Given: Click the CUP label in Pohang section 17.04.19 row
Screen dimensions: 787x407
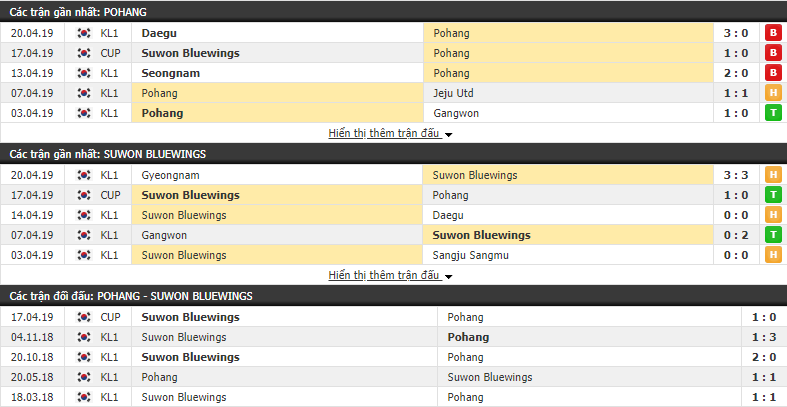Looking at the screenshot, I should pos(110,53).
